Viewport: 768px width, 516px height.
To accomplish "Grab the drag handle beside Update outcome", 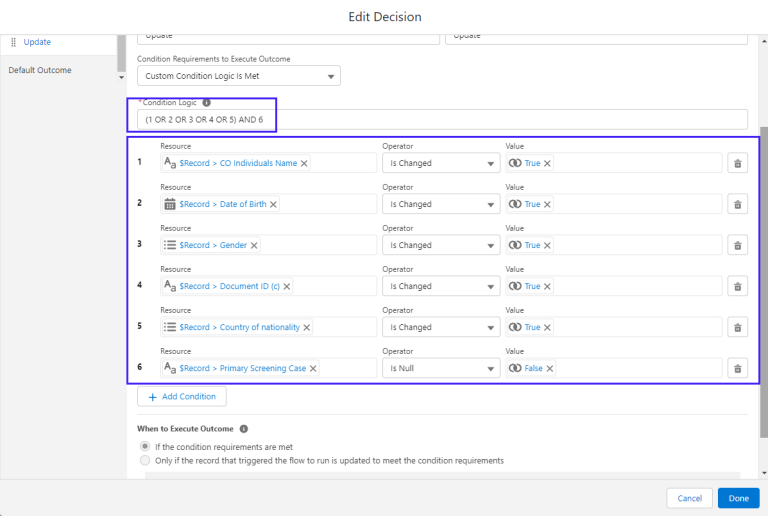I will (14, 42).
